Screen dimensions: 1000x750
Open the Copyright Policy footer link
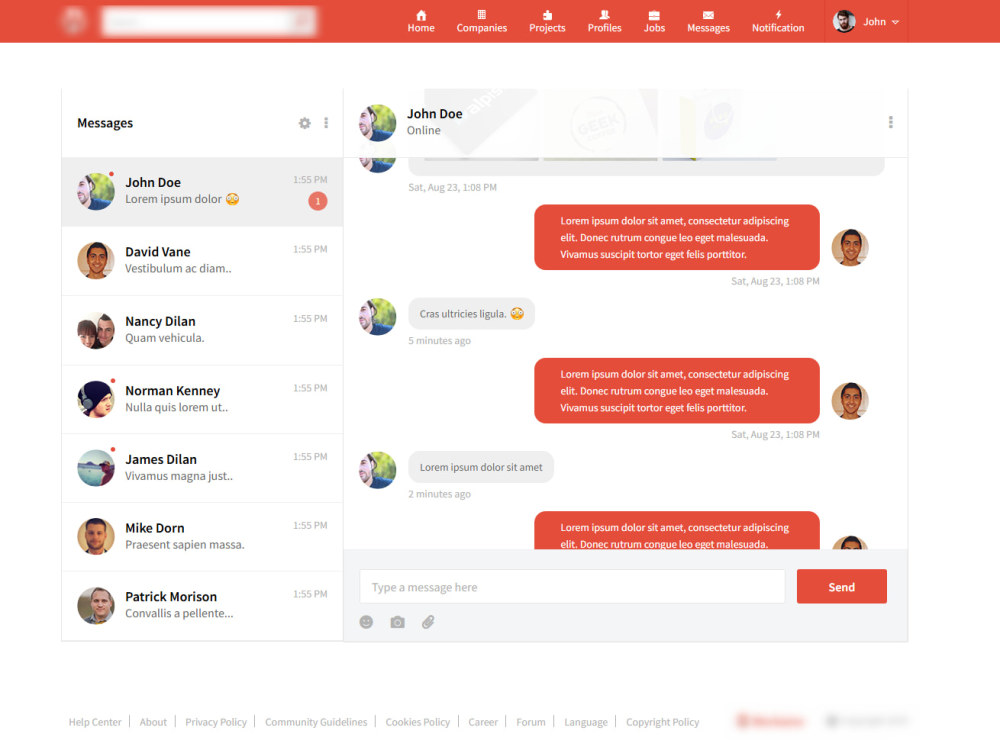662,722
